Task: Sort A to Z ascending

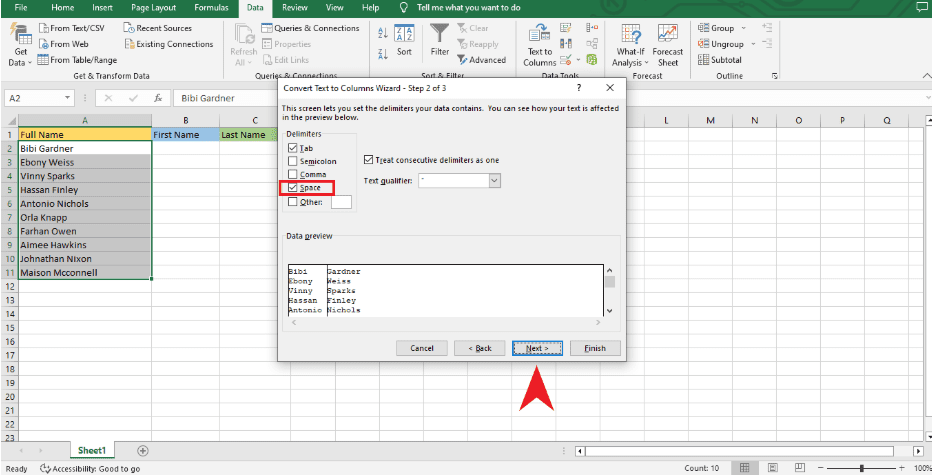Action: (x=383, y=33)
